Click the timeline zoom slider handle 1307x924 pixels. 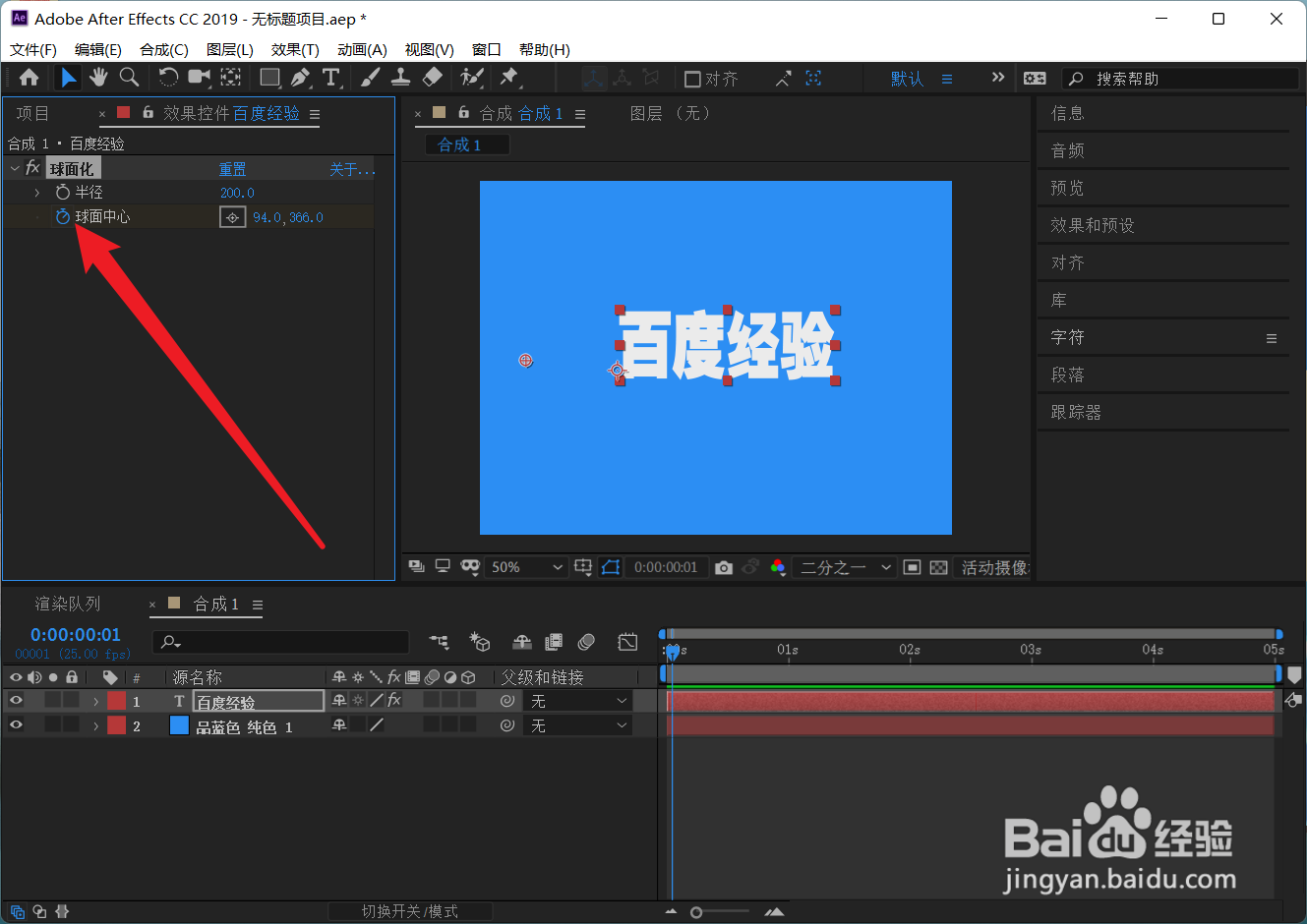click(696, 912)
